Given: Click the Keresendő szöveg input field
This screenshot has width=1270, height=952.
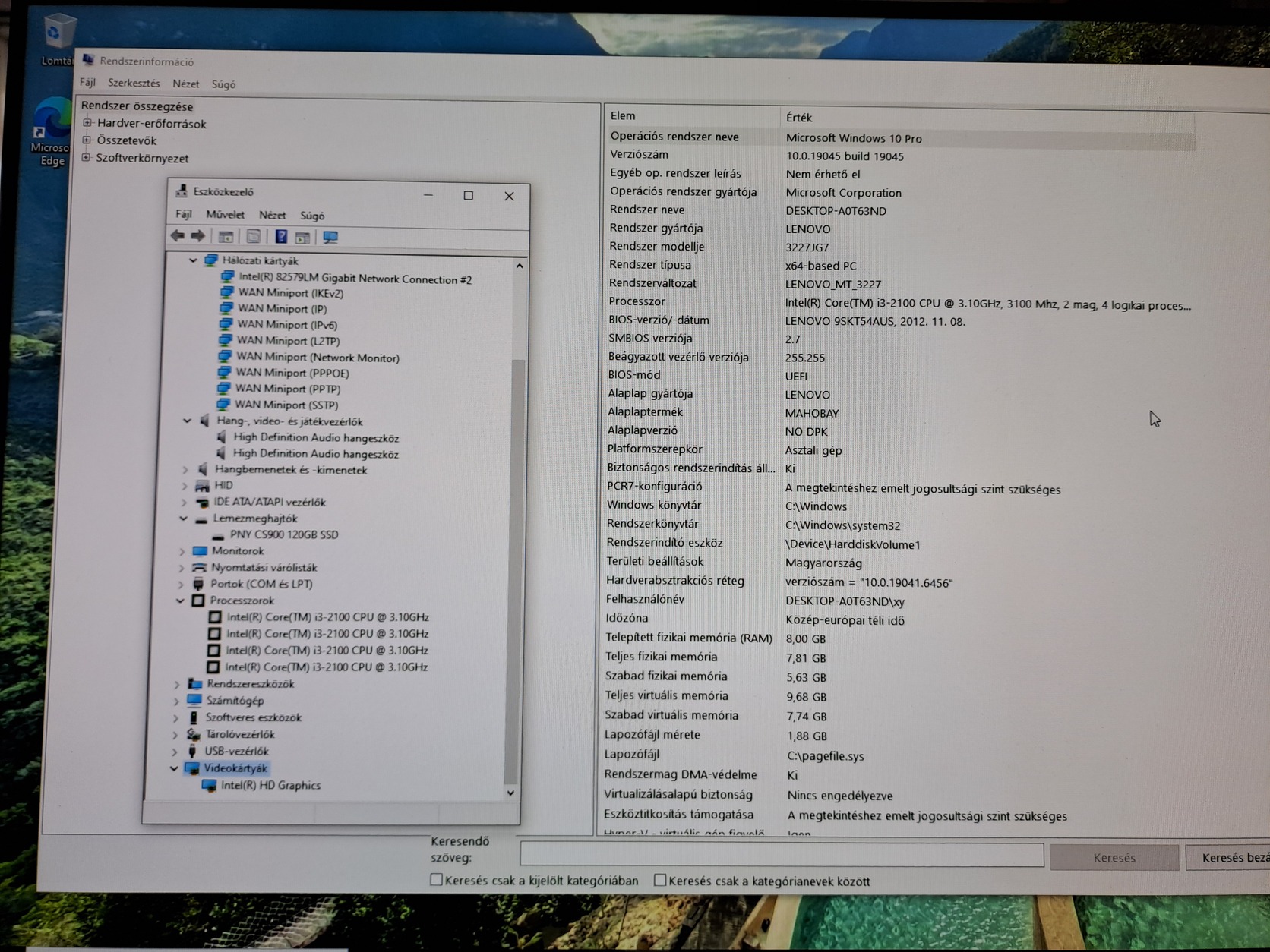Looking at the screenshot, I should click(782, 855).
